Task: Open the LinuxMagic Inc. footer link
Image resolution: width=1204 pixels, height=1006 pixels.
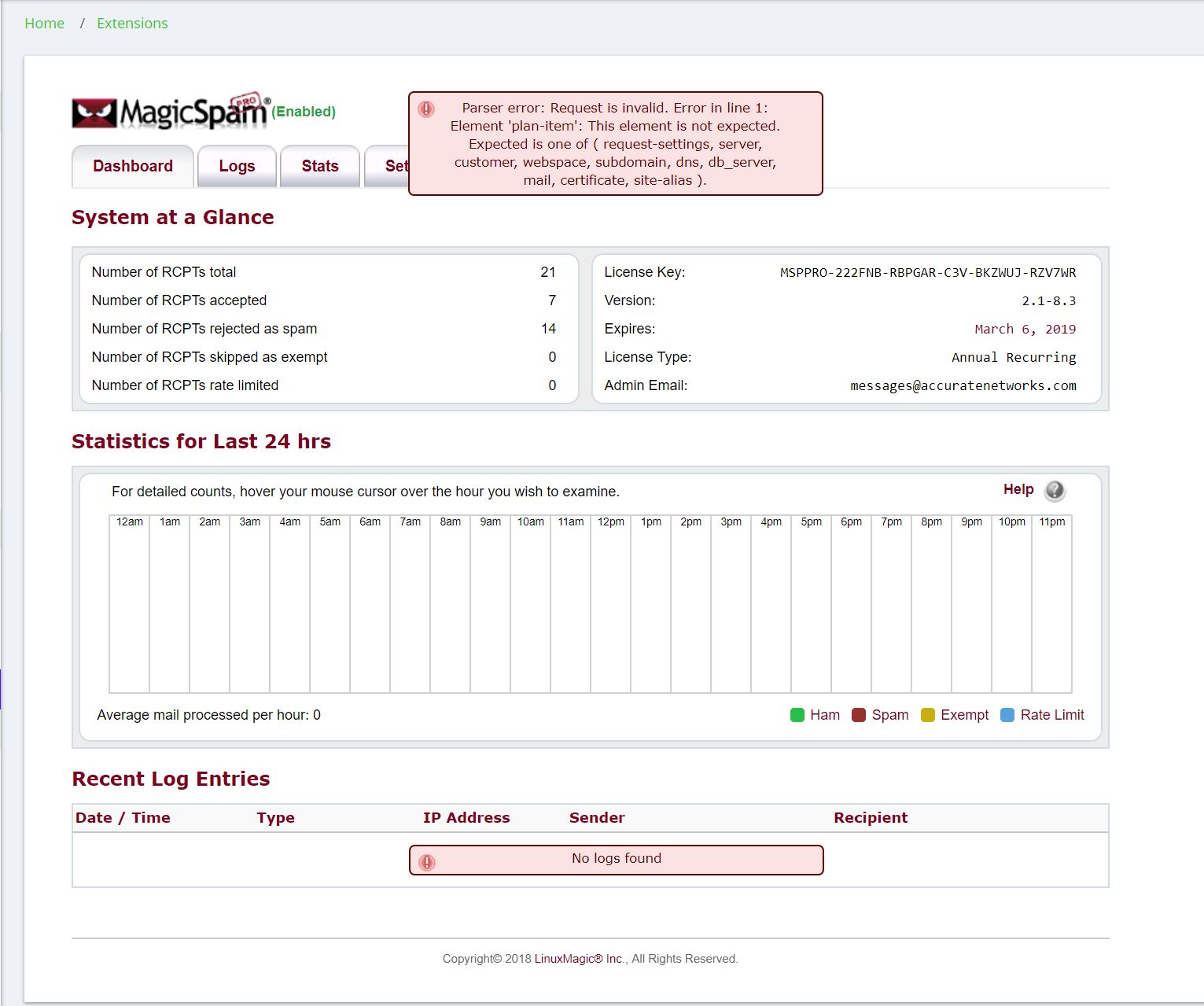Action: pos(580,959)
